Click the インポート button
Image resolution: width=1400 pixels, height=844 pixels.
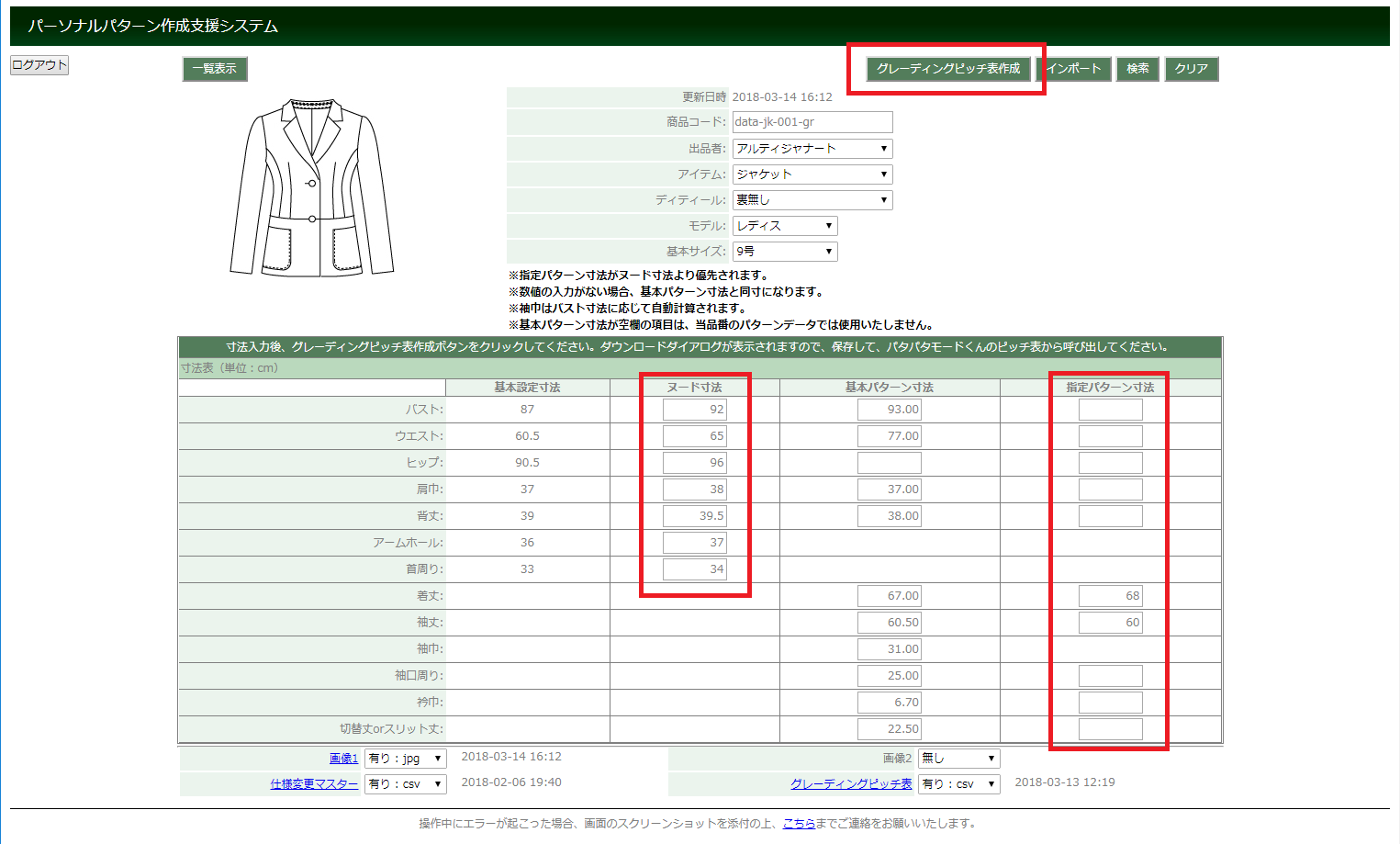1074,69
